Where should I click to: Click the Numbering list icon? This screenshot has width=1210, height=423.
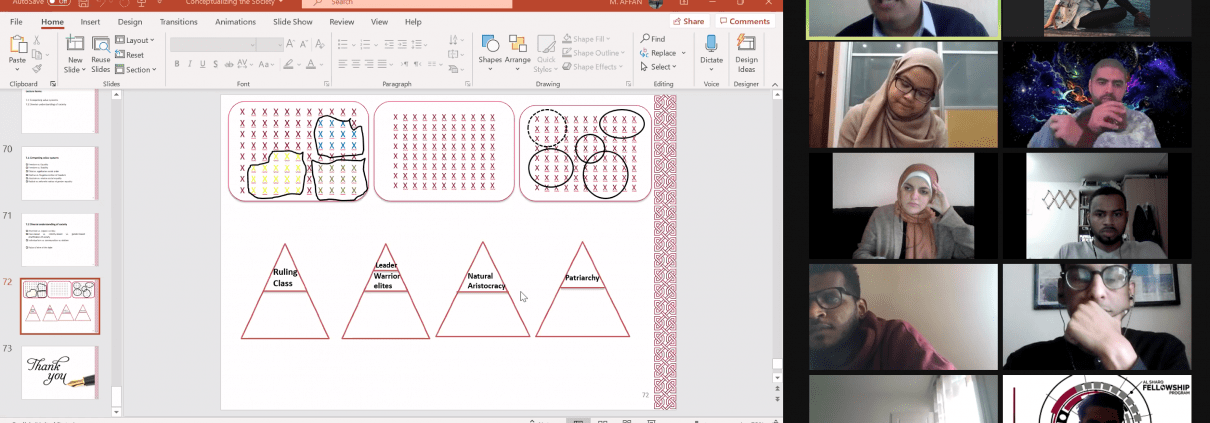point(365,44)
